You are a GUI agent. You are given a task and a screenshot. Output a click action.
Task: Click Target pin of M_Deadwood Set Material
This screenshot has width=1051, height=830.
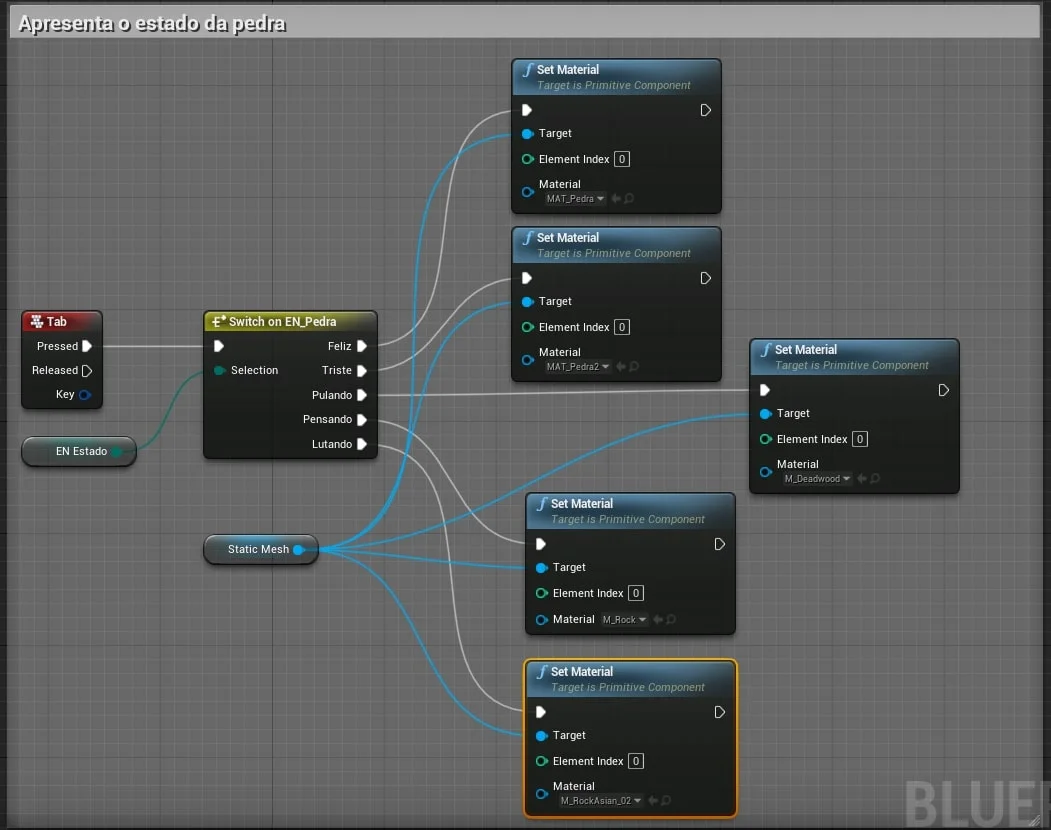coord(765,414)
